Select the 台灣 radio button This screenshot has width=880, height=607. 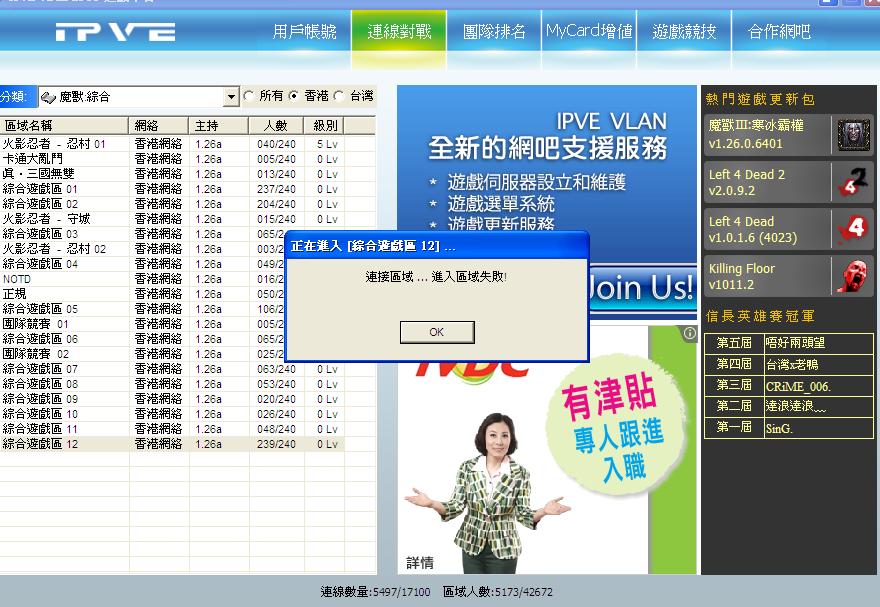pos(338,96)
